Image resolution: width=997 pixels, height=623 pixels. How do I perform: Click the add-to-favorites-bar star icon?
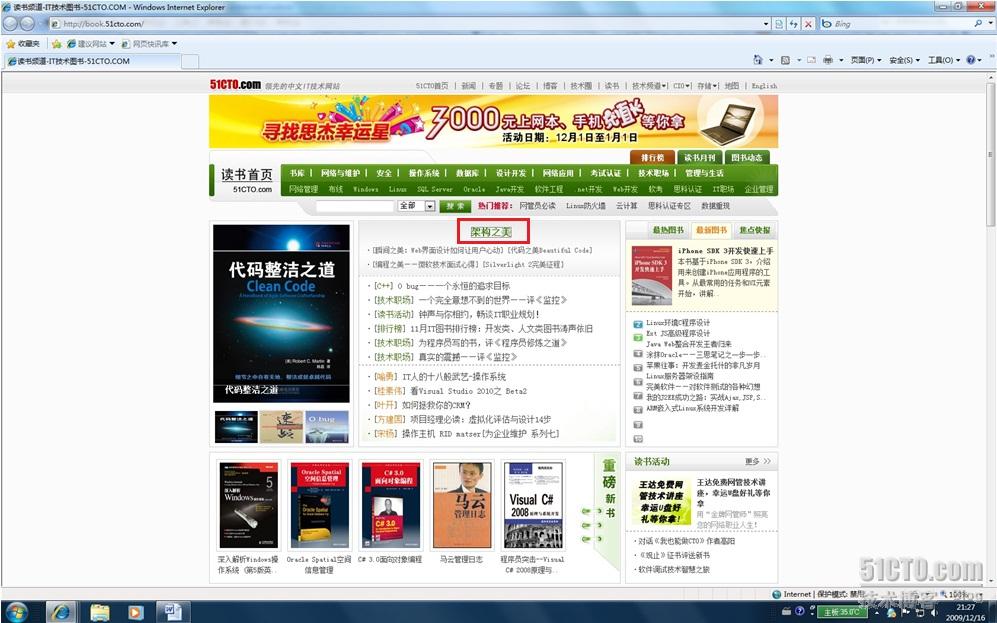(57, 44)
